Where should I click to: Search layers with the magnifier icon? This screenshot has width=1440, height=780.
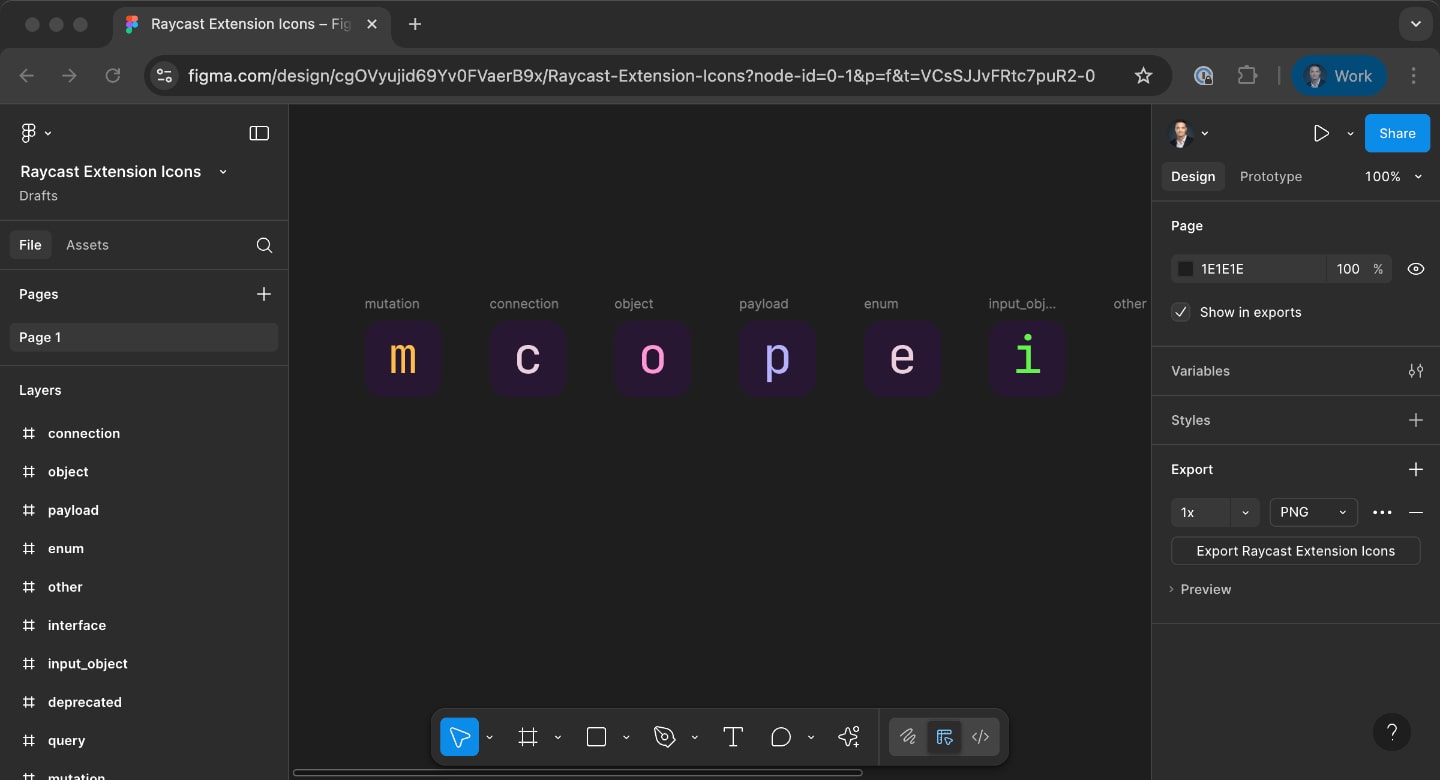click(264, 245)
